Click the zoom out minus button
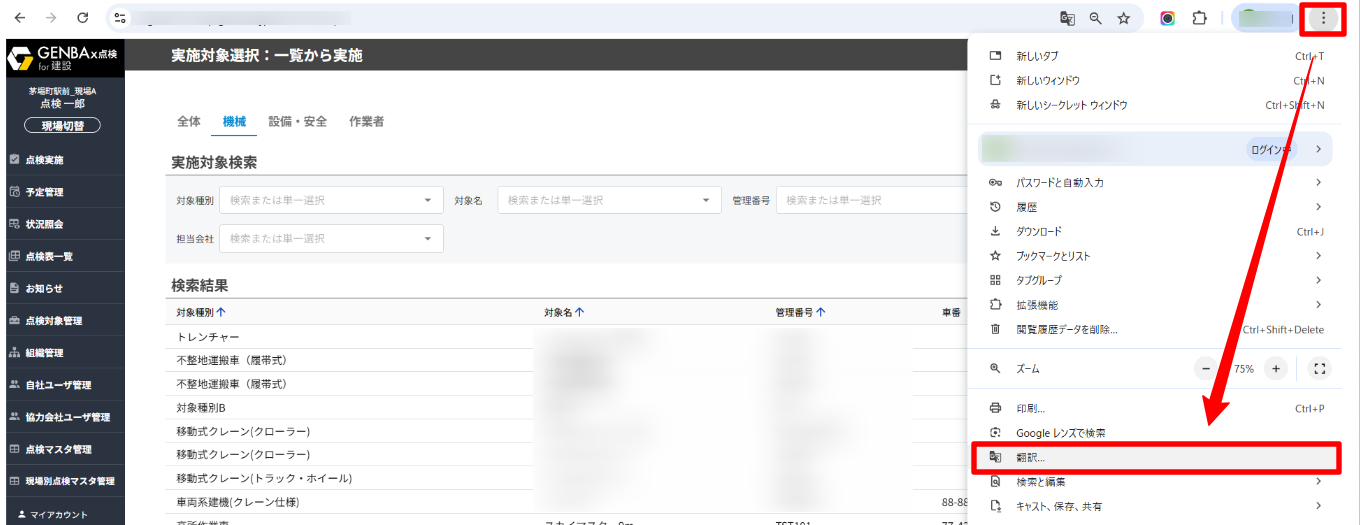 (x=1207, y=369)
